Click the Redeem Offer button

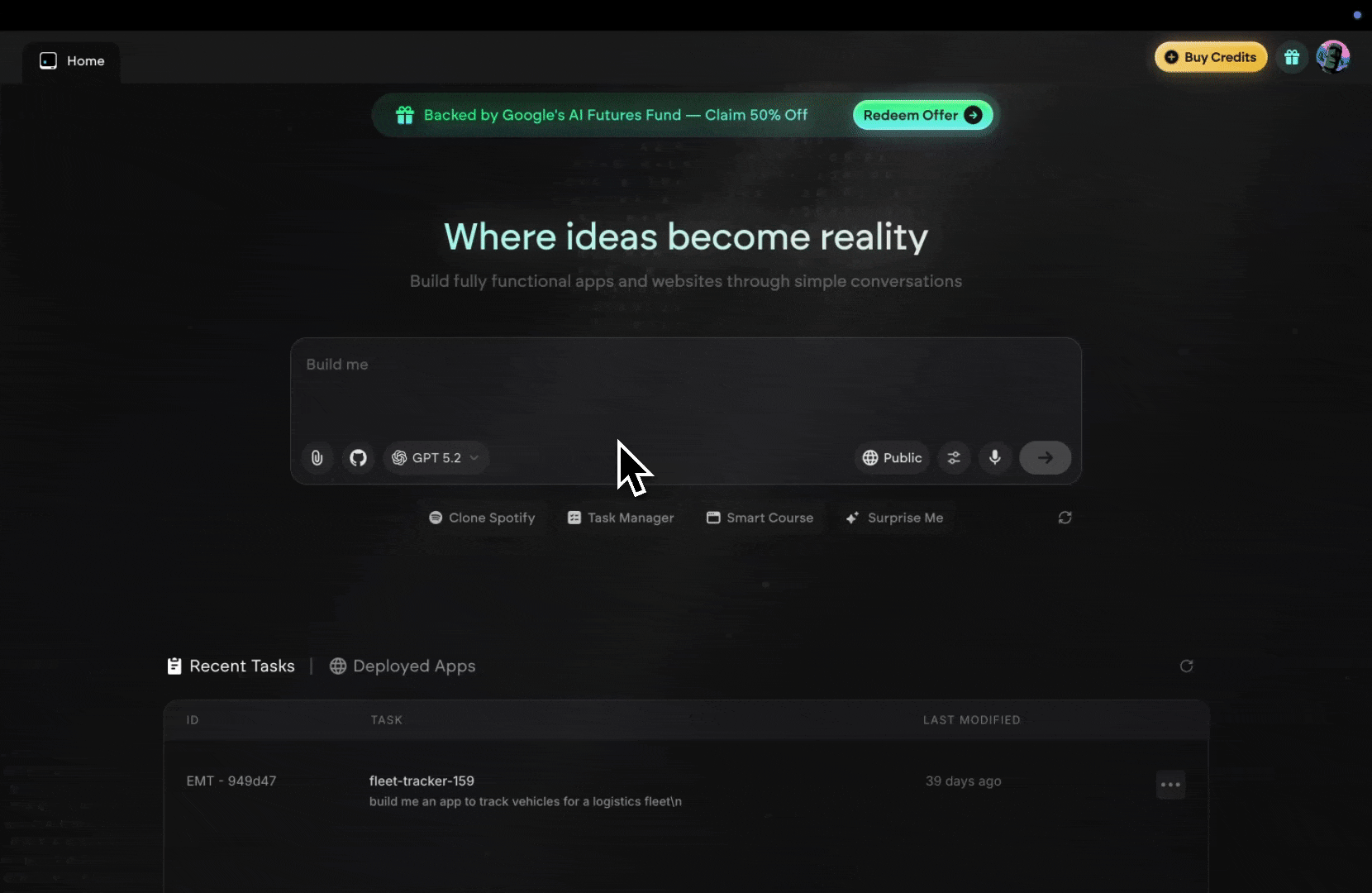pos(922,115)
